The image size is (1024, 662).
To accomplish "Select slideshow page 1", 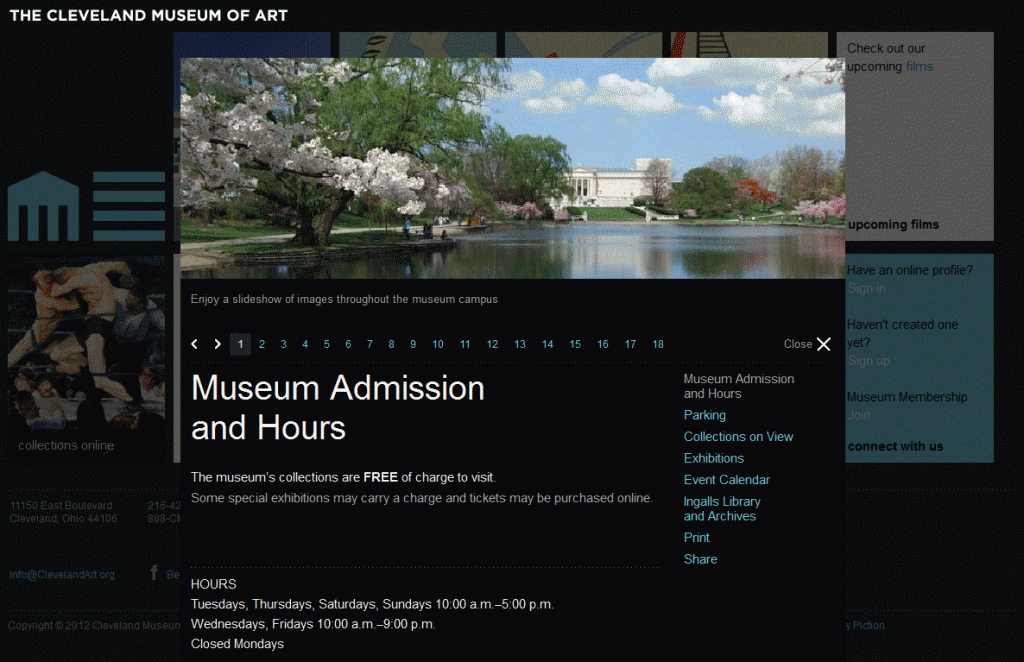I will (x=240, y=344).
